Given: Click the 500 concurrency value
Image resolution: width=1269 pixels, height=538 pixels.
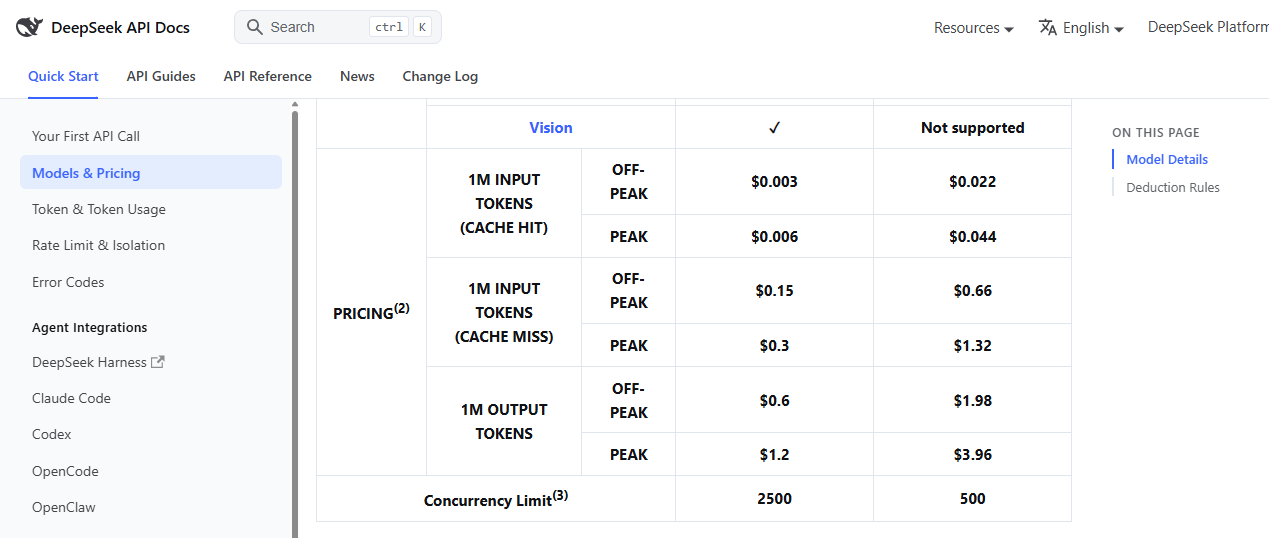Looking at the screenshot, I should [x=973, y=498].
